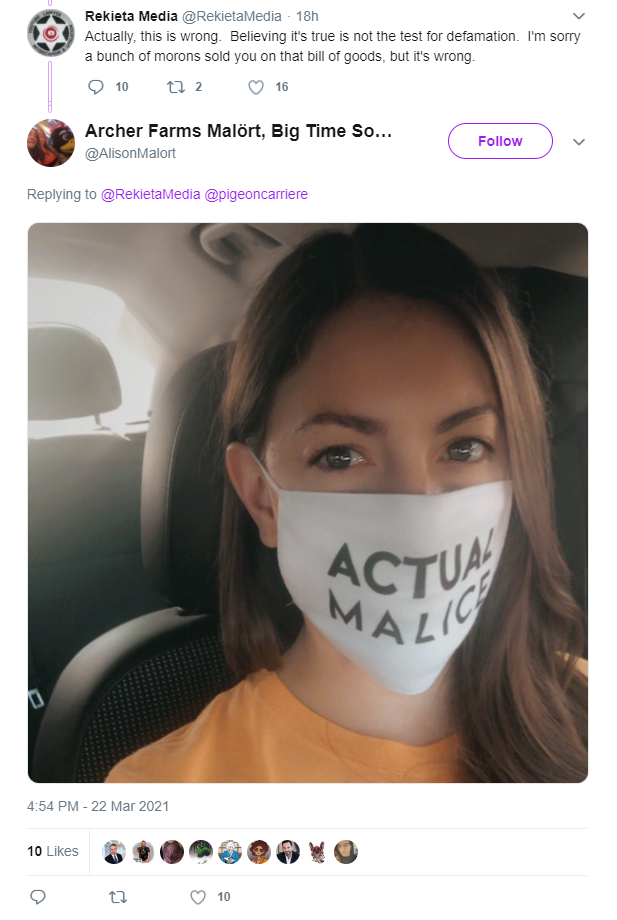The image size is (617, 920).
Task: Open first liker's avatar in likes row
Action: point(114,852)
